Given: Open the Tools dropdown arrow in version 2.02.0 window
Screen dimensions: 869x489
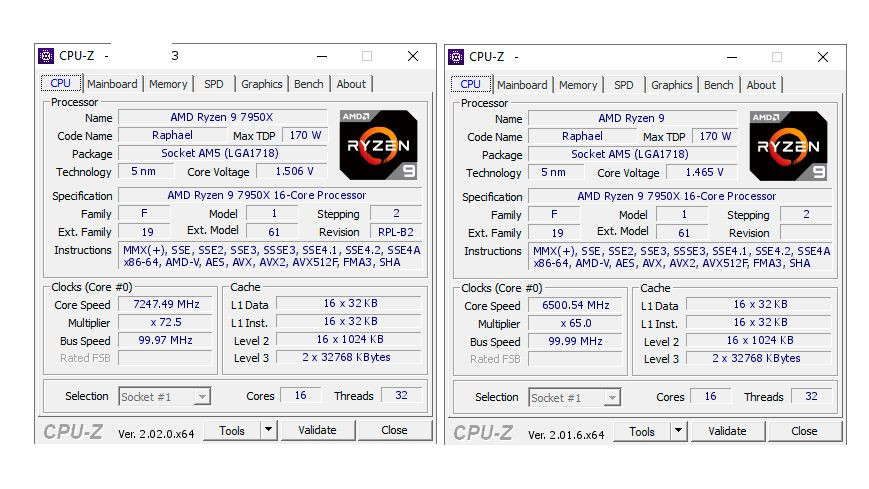Looking at the screenshot, I should click(x=269, y=430).
